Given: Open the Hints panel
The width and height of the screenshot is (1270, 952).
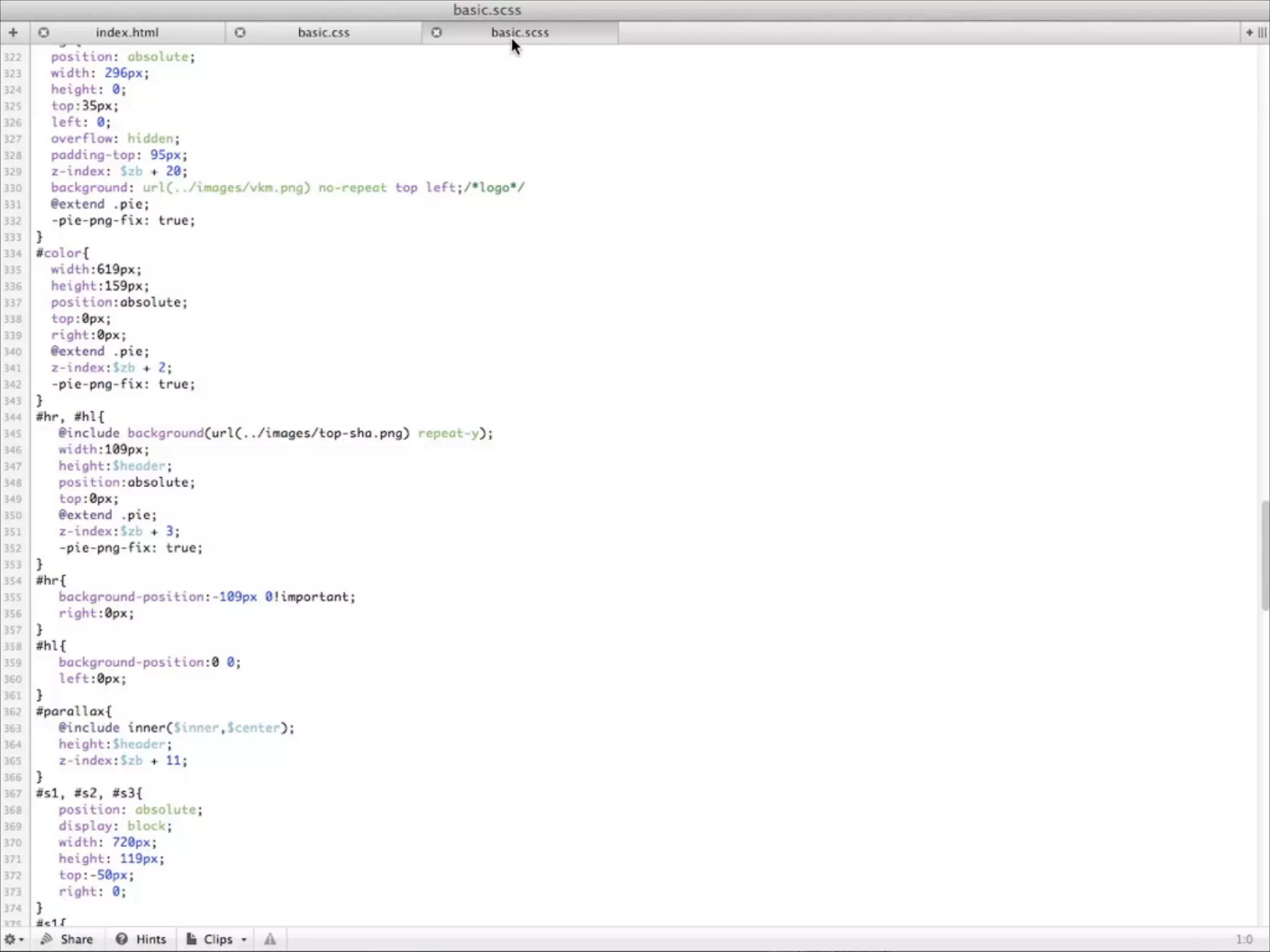Looking at the screenshot, I should point(151,939).
